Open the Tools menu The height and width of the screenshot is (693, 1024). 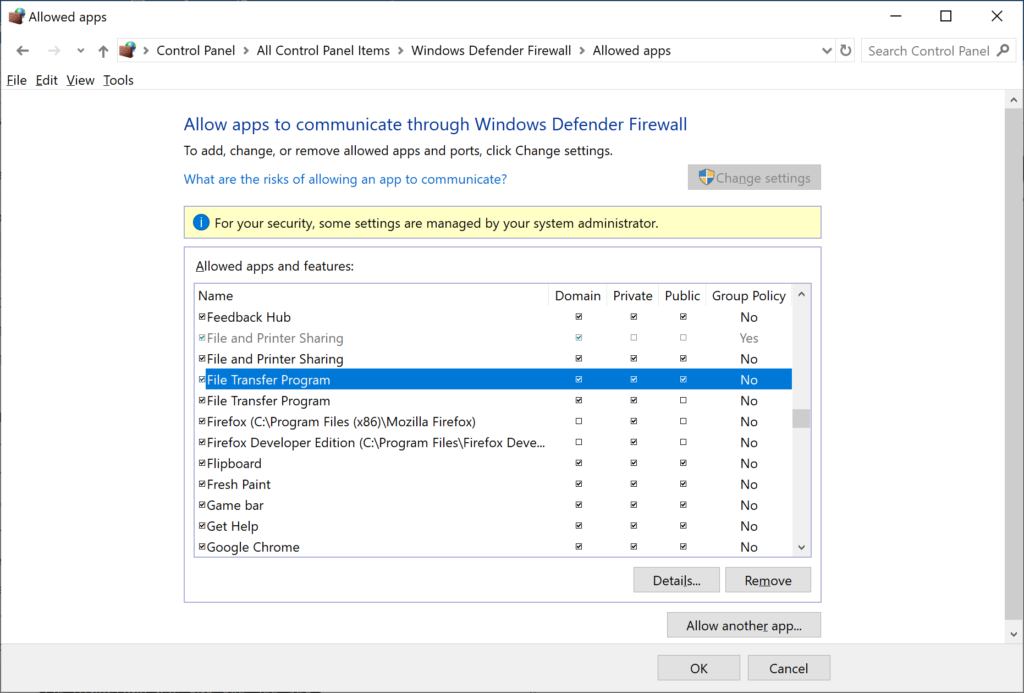click(x=117, y=79)
